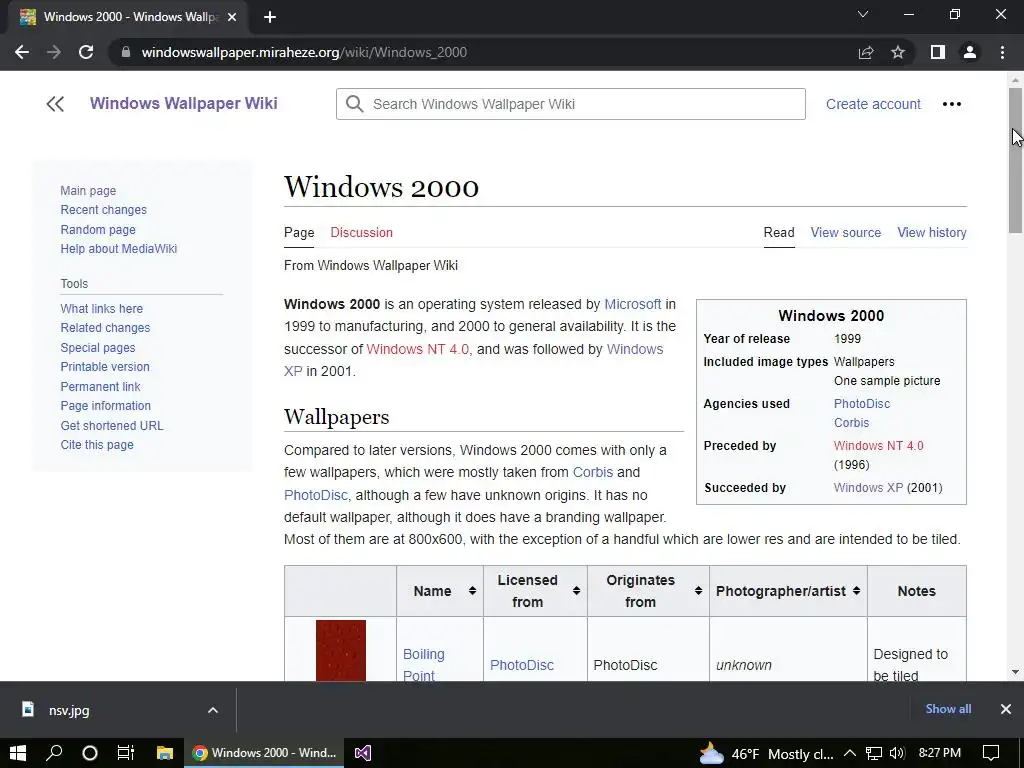Open the downloaded nsv.jpg file
Image resolution: width=1024 pixels, height=768 pixels.
(69, 710)
